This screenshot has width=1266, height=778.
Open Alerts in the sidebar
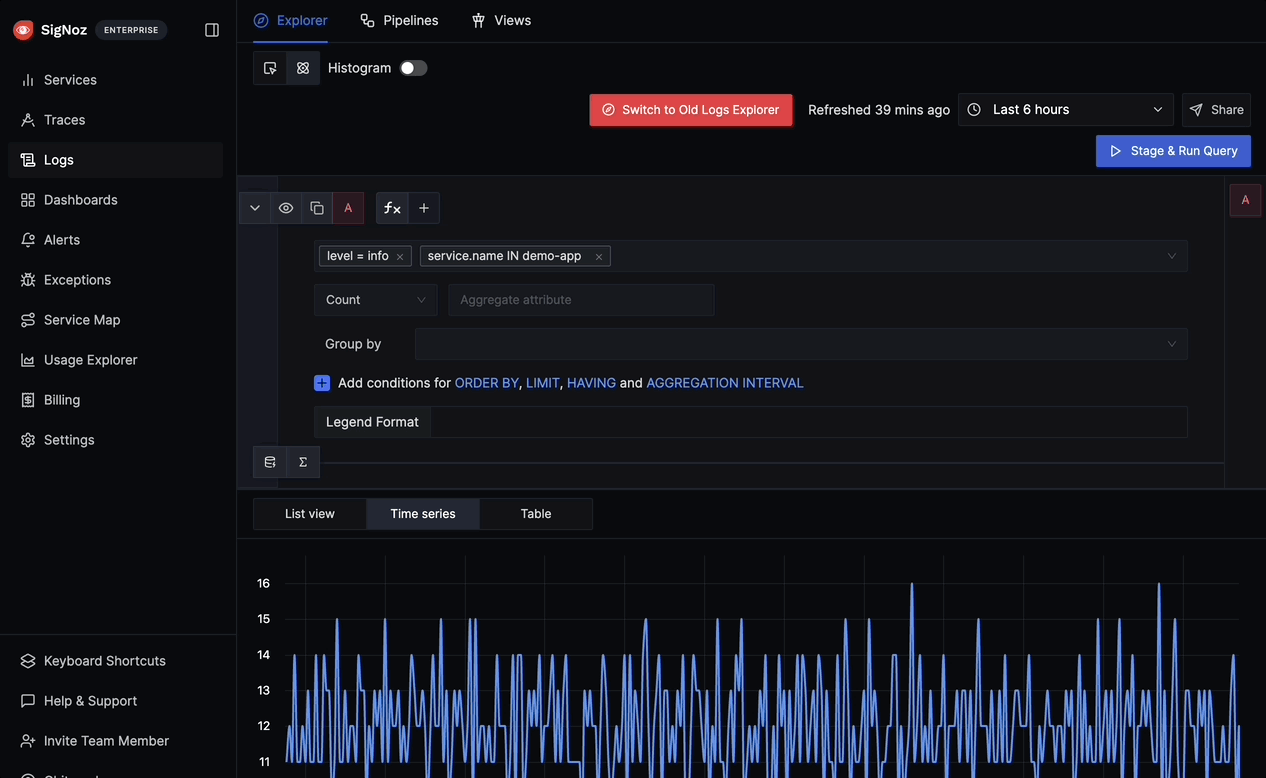pyautogui.click(x=115, y=240)
